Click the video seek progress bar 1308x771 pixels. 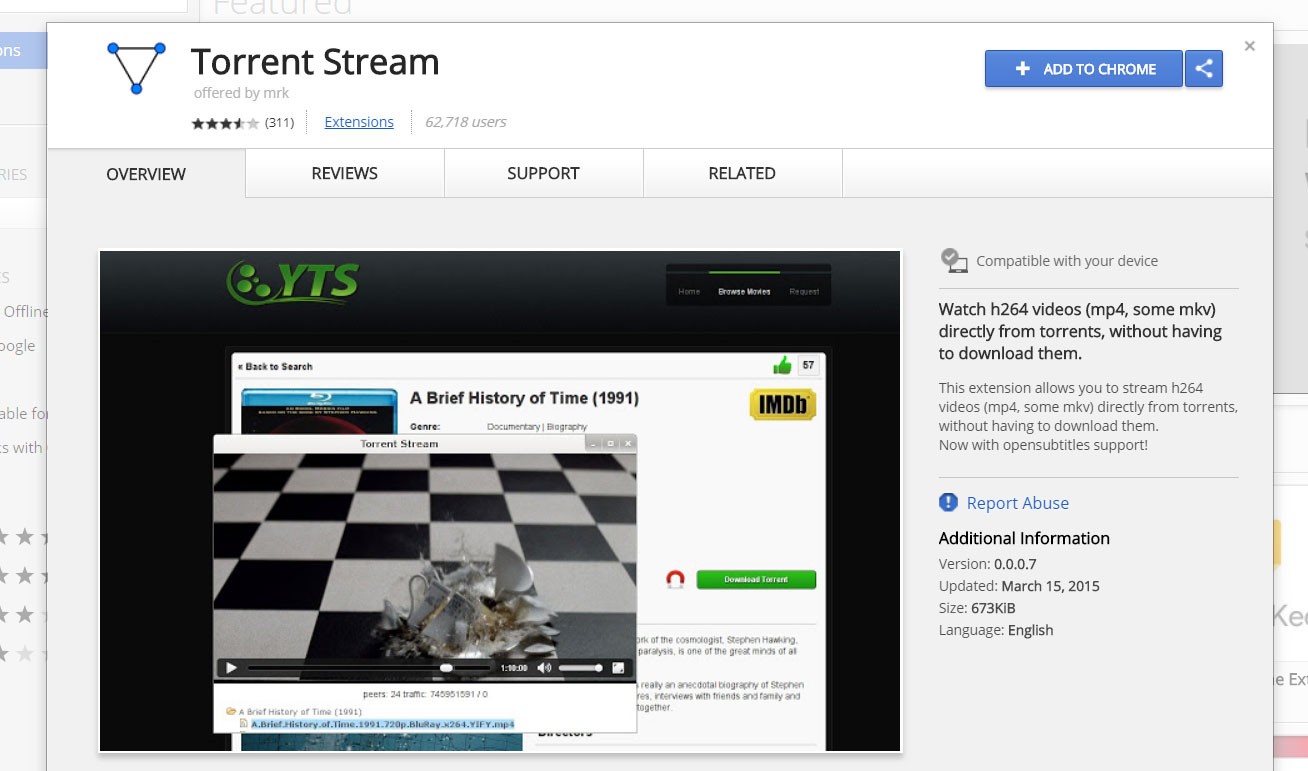(x=368, y=668)
